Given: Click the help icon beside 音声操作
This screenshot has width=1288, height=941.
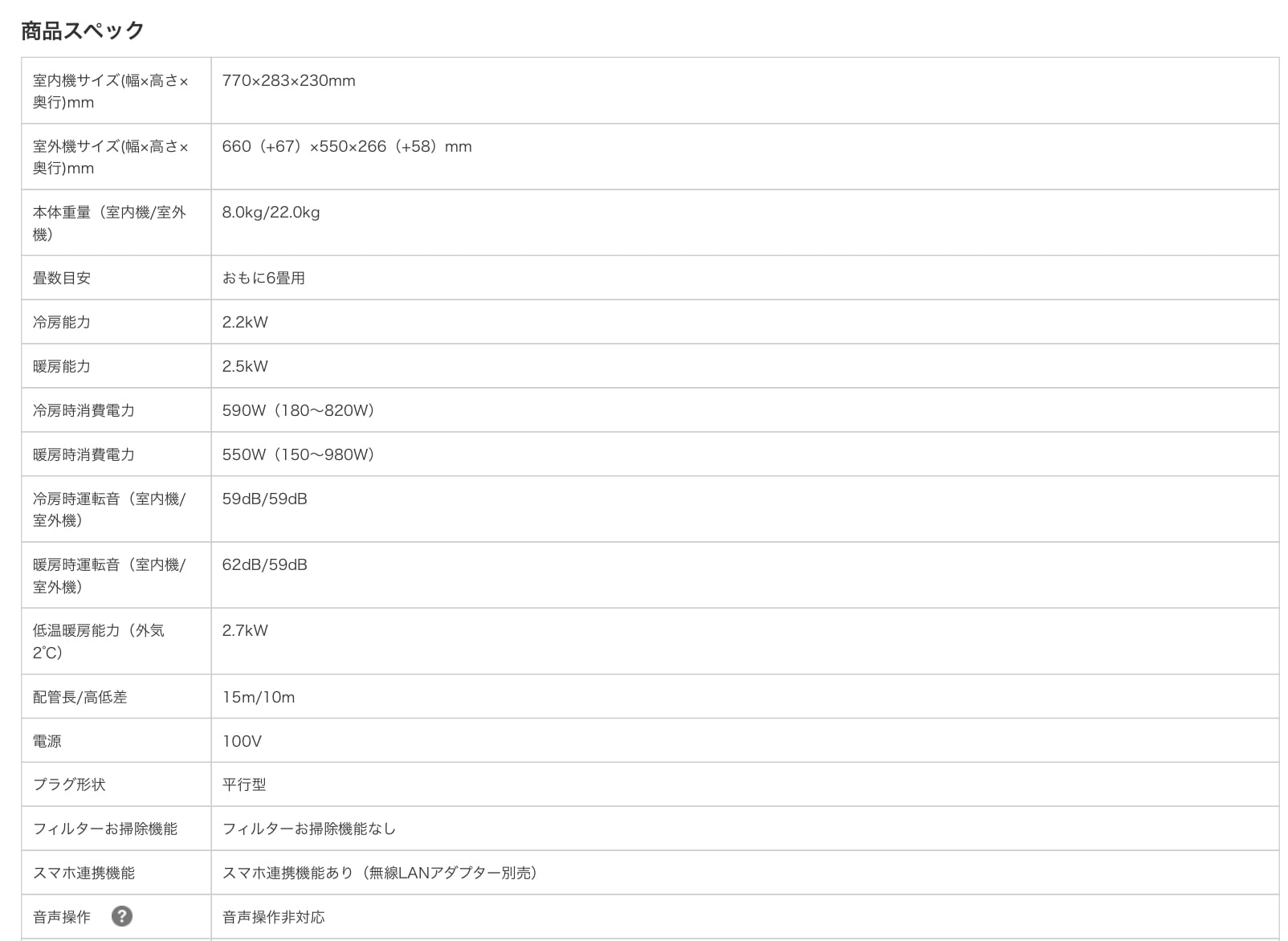Looking at the screenshot, I should point(122,916).
